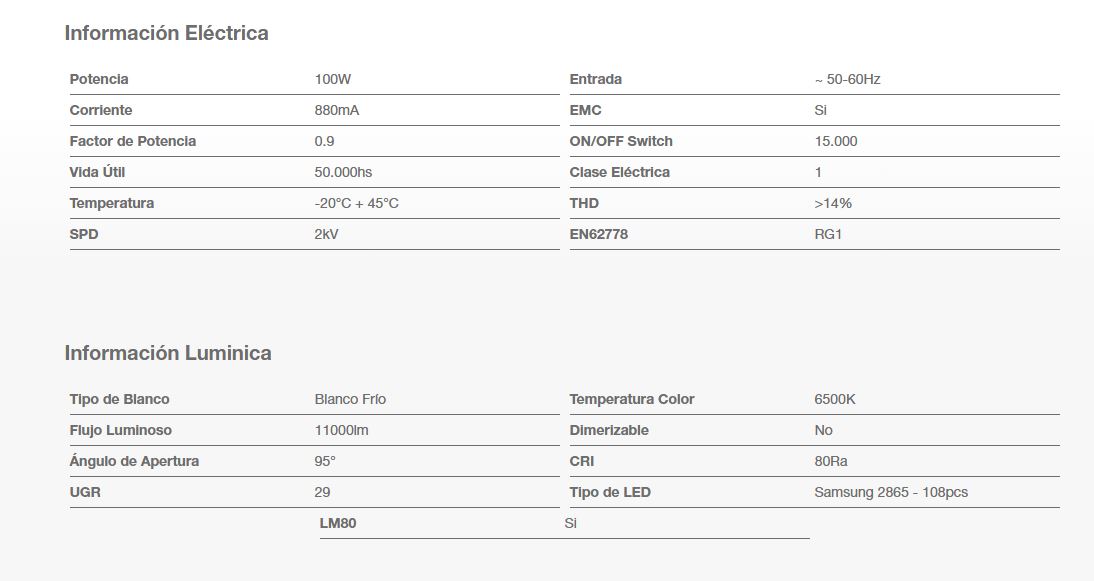Click the LM80 row label

(x=338, y=523)
